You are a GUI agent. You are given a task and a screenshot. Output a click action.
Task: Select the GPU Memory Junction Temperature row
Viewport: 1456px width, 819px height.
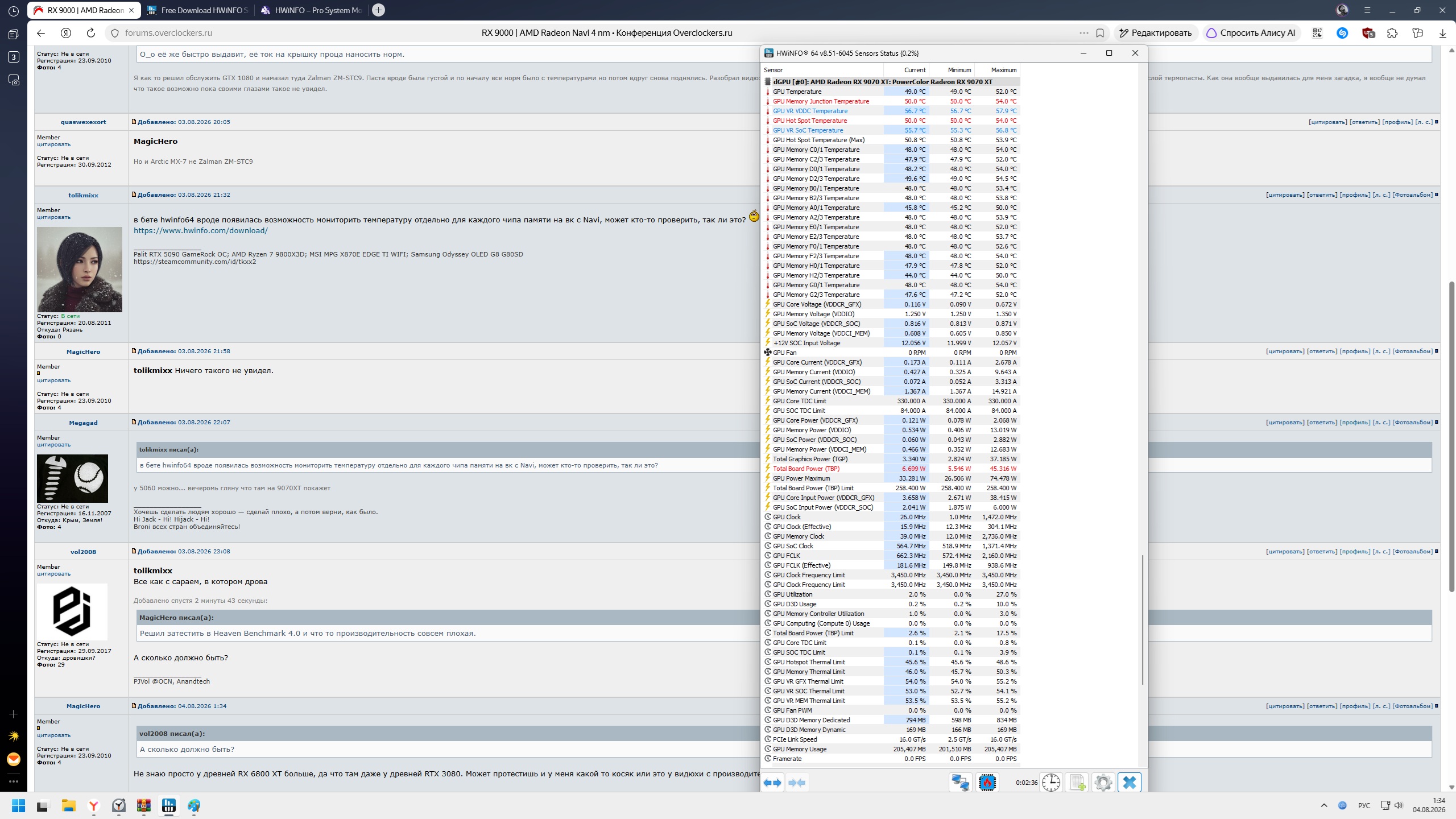click(891, 101)
